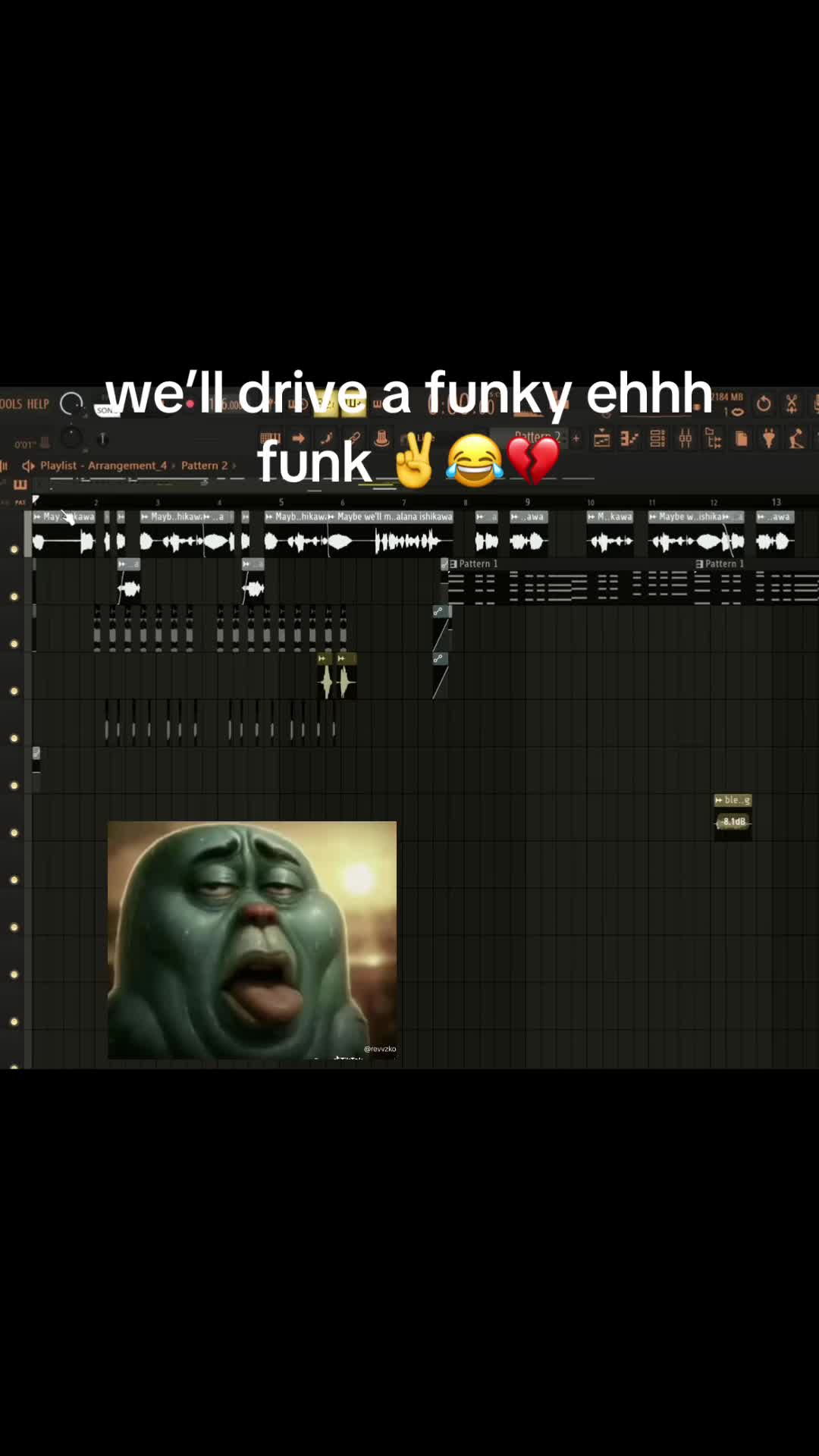This screenshot has height=1456, width=819.
Task: Open the browser tree icon
Action: coord(714,438)
